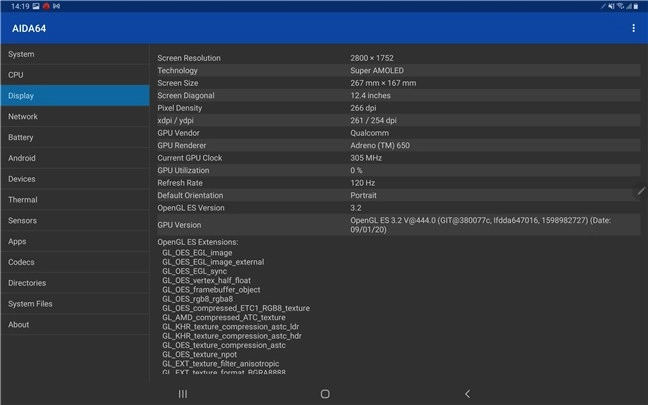The width and height of the screenshot is (648, 405).
Task: Select GL_OES_compressed_ETC1_RGB8_texture extension
Action: pos(236,308)
